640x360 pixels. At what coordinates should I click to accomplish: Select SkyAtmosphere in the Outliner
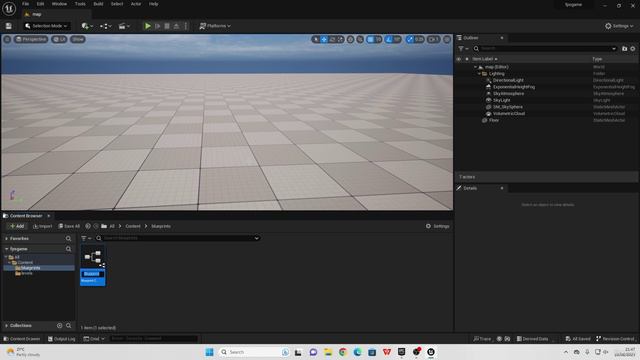(509, 93)
